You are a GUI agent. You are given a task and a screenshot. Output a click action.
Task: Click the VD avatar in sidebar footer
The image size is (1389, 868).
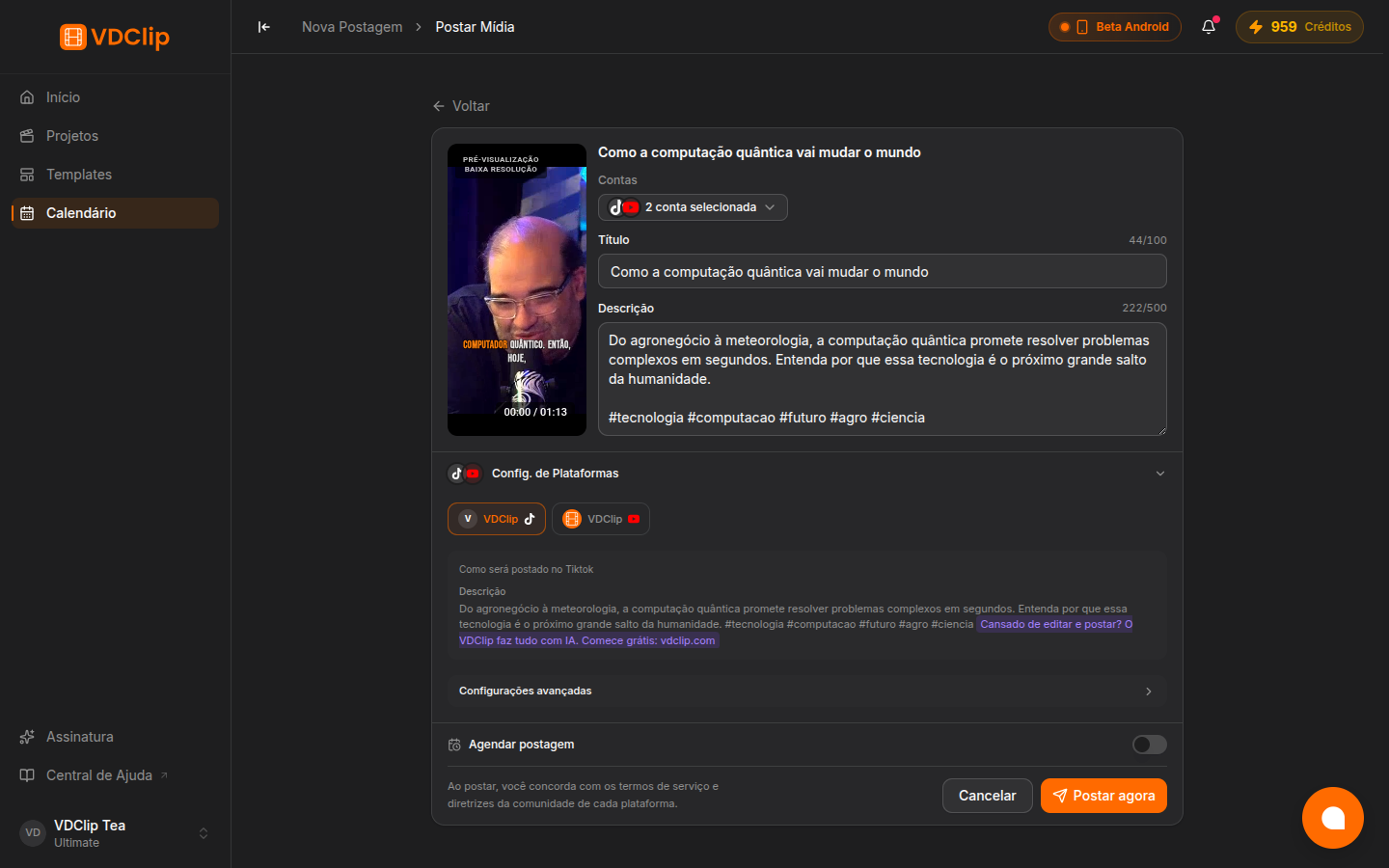pyautogui.click(x=33, y=833)
